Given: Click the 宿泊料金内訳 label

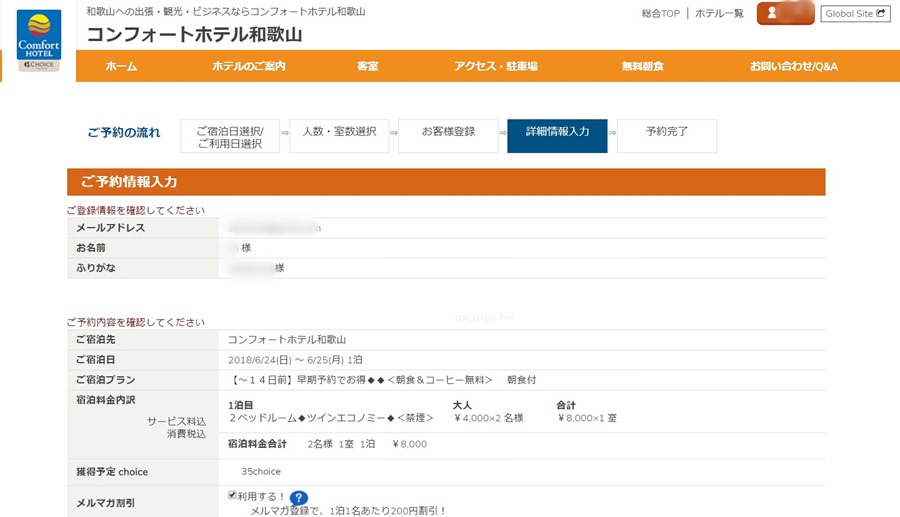Looking at the screenshot, I should pyautogui.click(x=105, y=400).
